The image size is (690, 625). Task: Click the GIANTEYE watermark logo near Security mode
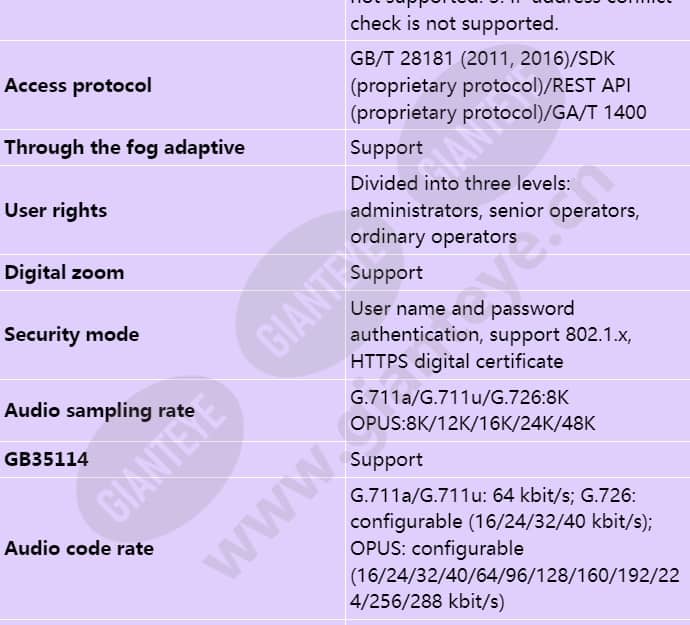click(320, 294)
